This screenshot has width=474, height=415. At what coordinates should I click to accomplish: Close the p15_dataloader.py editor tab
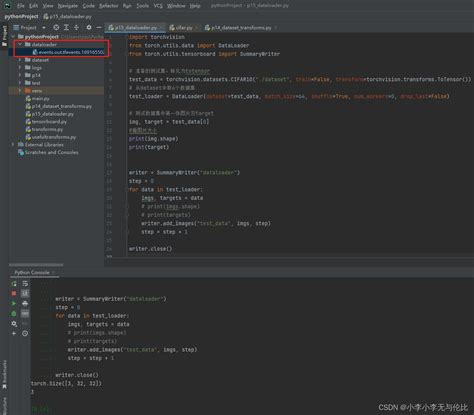click(161, 28)
